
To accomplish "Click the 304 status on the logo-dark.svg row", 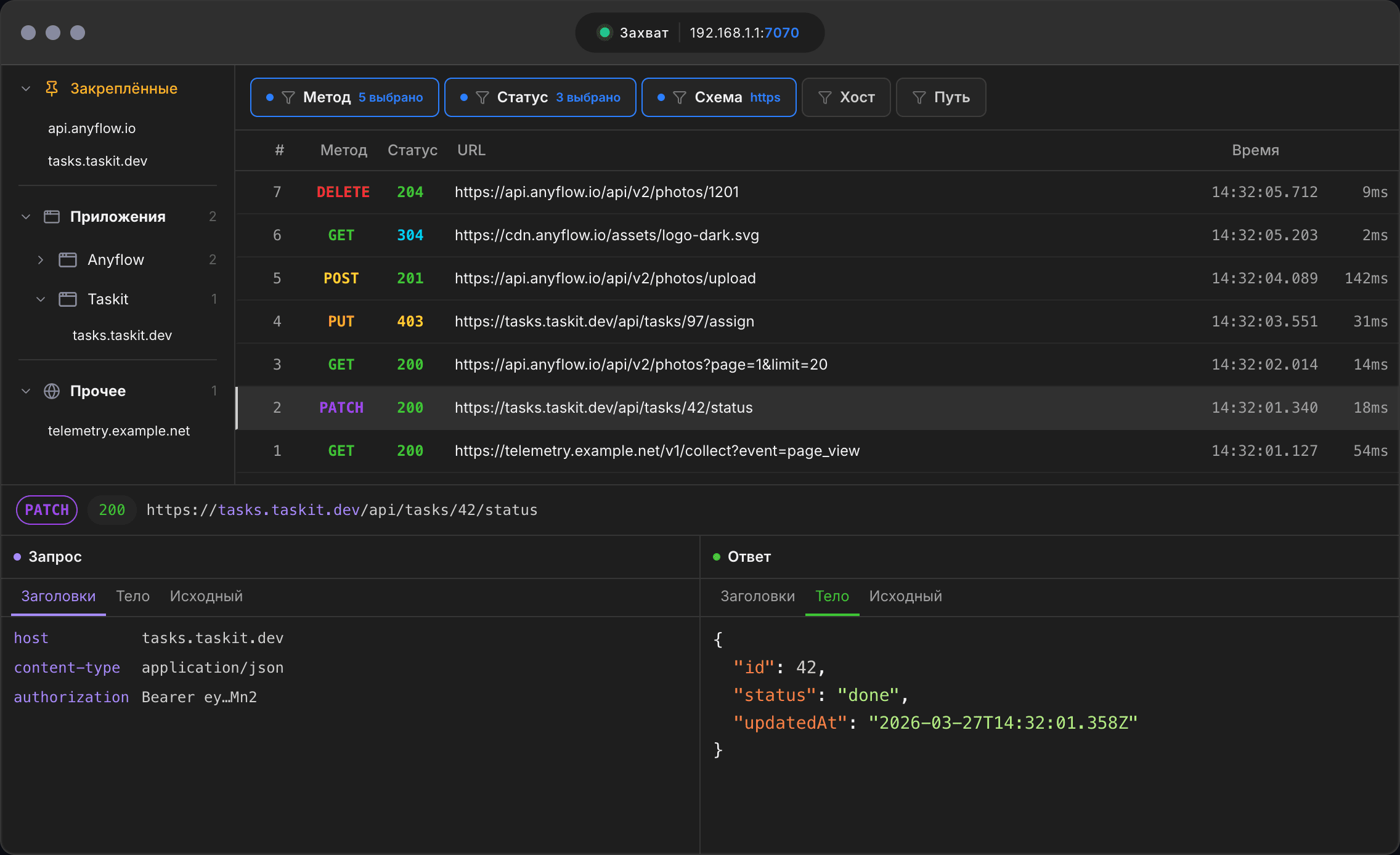I will pos(410,235).
